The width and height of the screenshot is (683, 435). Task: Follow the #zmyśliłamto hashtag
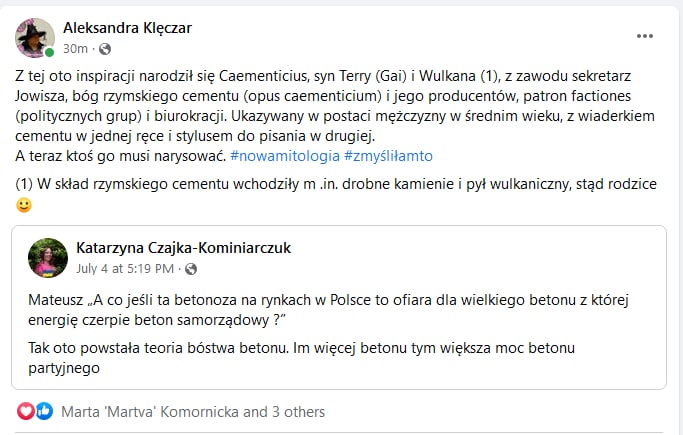tap(388, 156)
